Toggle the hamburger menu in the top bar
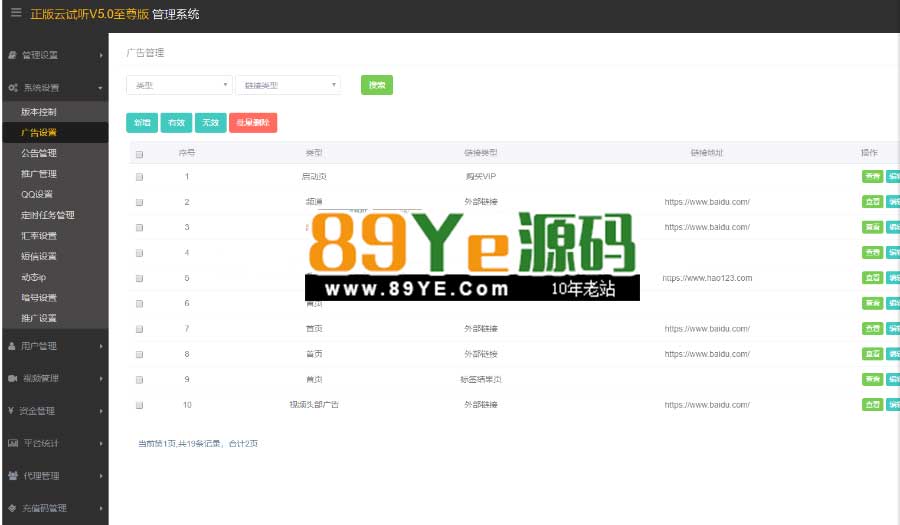 tap(16, 13)
